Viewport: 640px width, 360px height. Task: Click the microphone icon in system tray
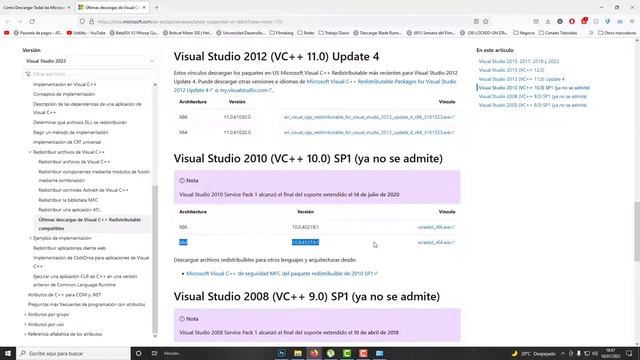(x=578, y=353)
